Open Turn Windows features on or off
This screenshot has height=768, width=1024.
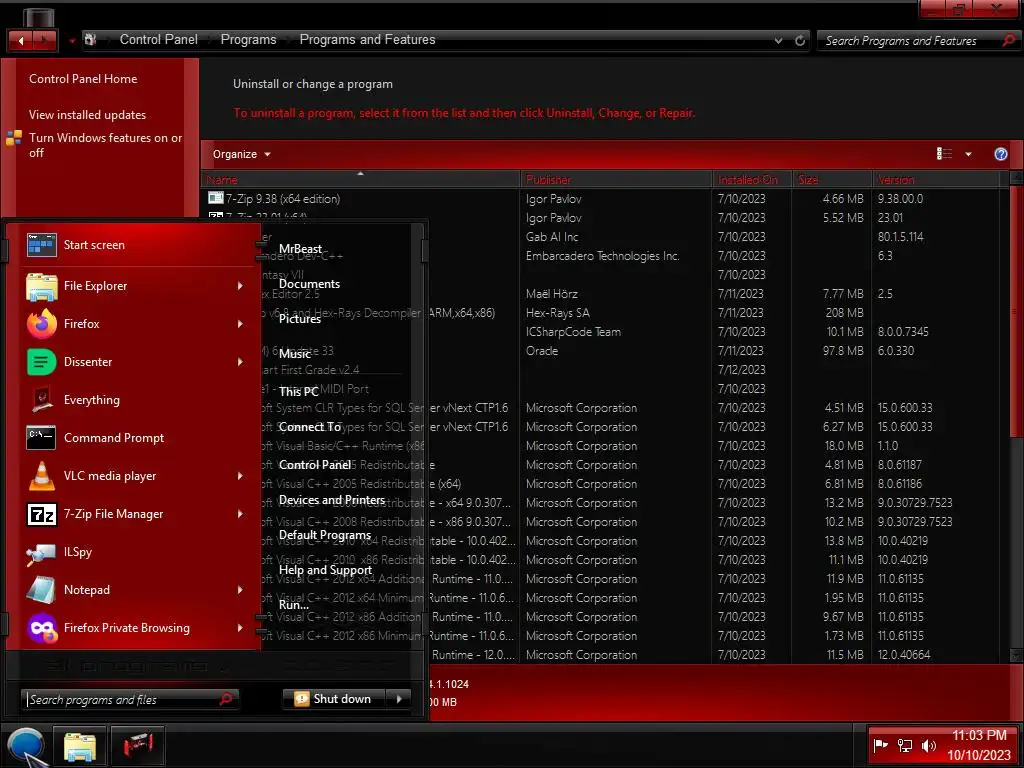click(105, 145)
